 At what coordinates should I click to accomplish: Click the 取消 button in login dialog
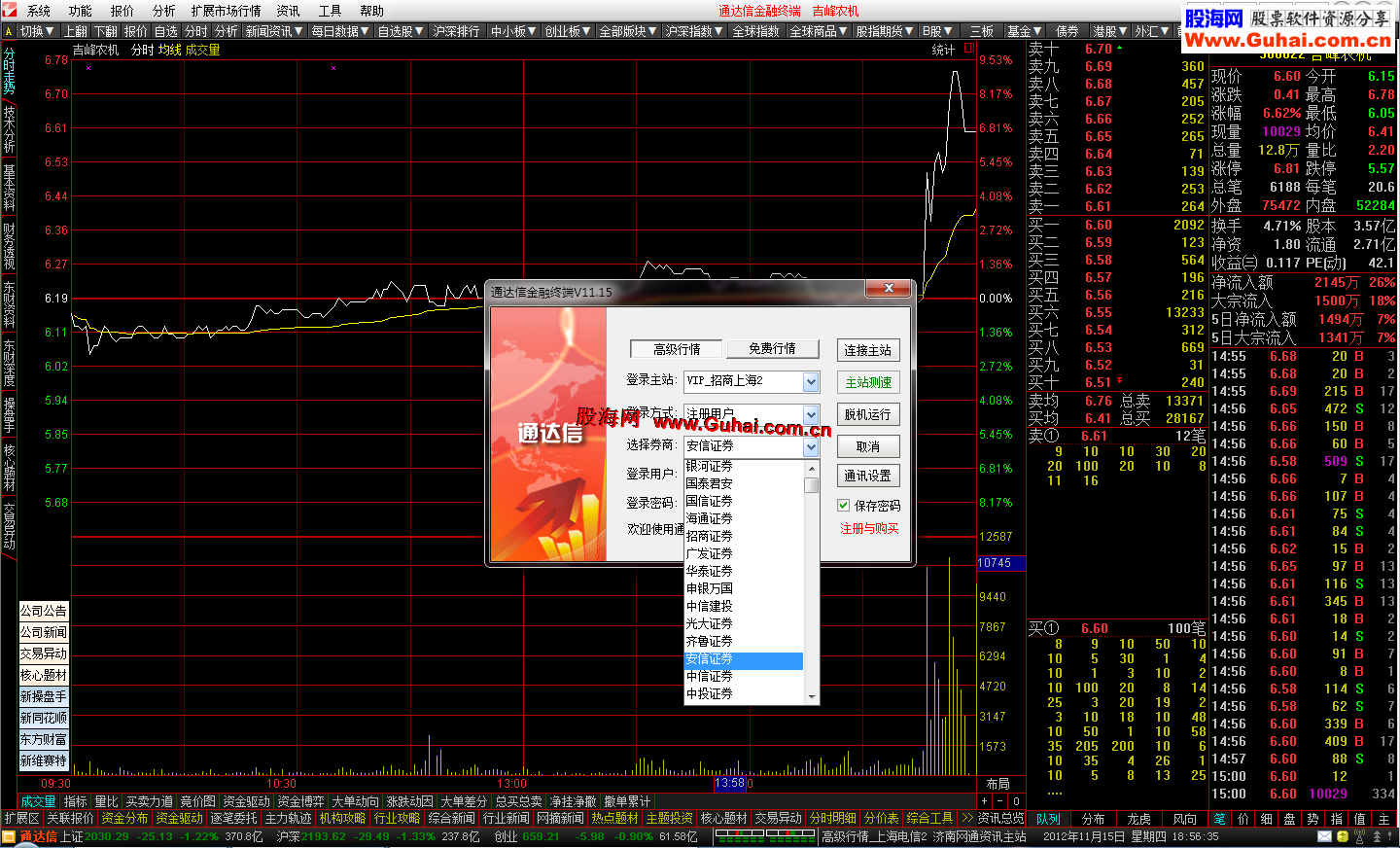pyautogui.click(x=868, y=446)
